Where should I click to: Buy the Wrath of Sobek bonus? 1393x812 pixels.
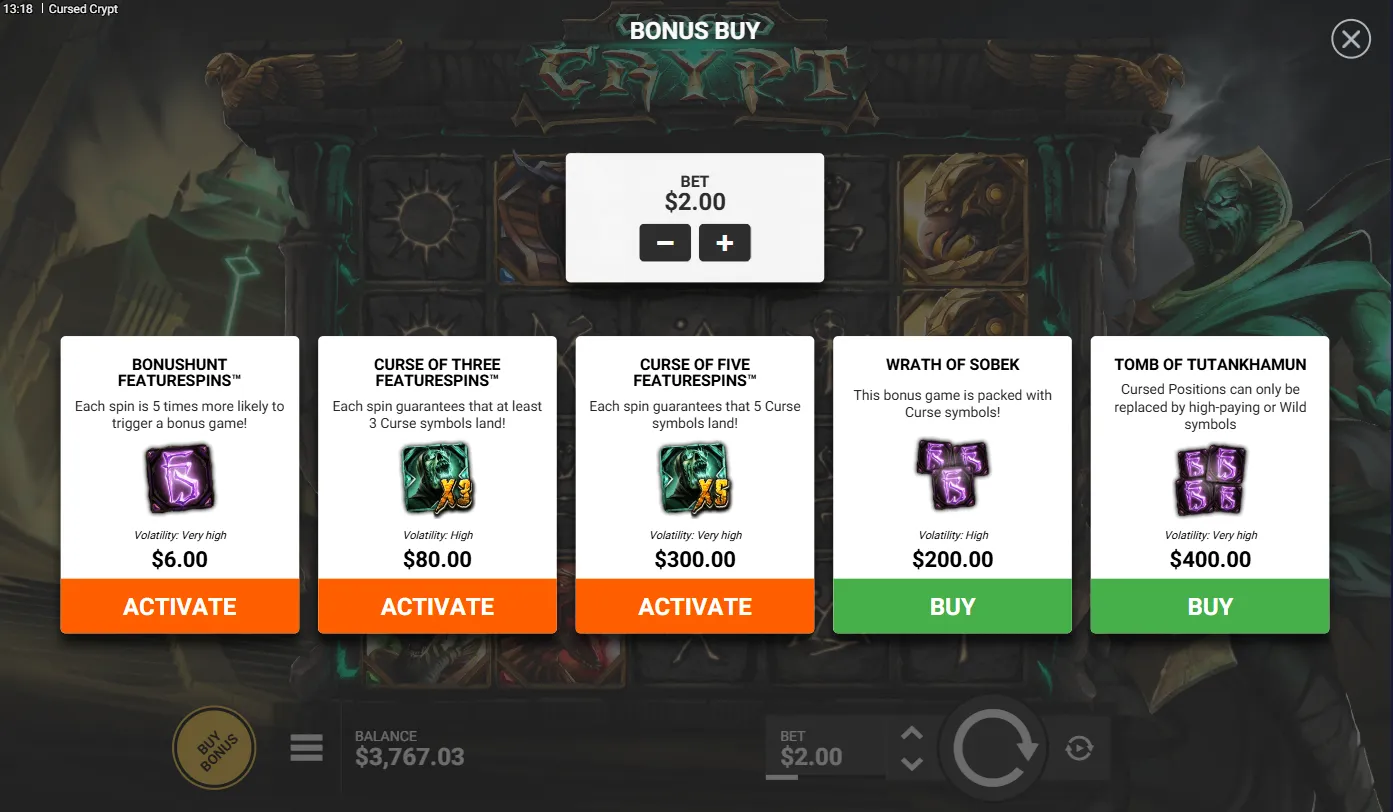pyautogui.click(x=952, y=606)
